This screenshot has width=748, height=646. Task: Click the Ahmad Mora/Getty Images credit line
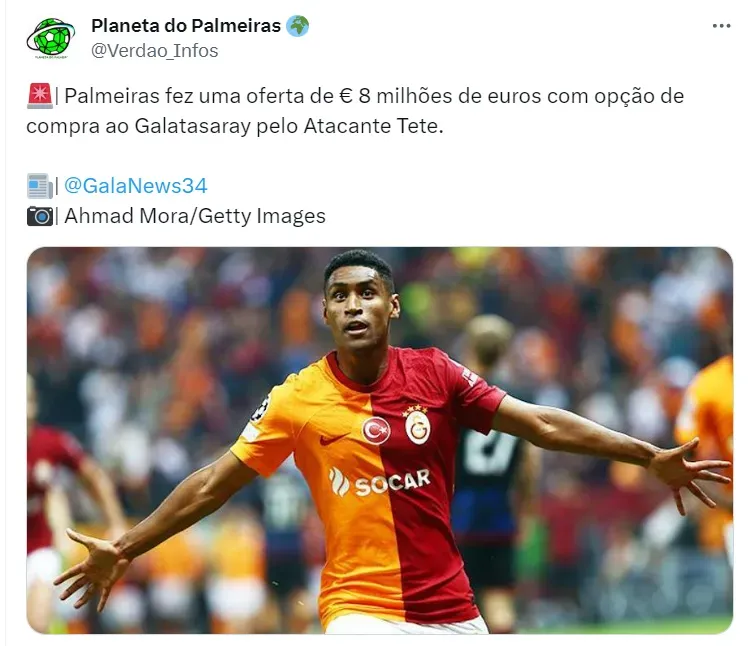click(x=195, y=216)
